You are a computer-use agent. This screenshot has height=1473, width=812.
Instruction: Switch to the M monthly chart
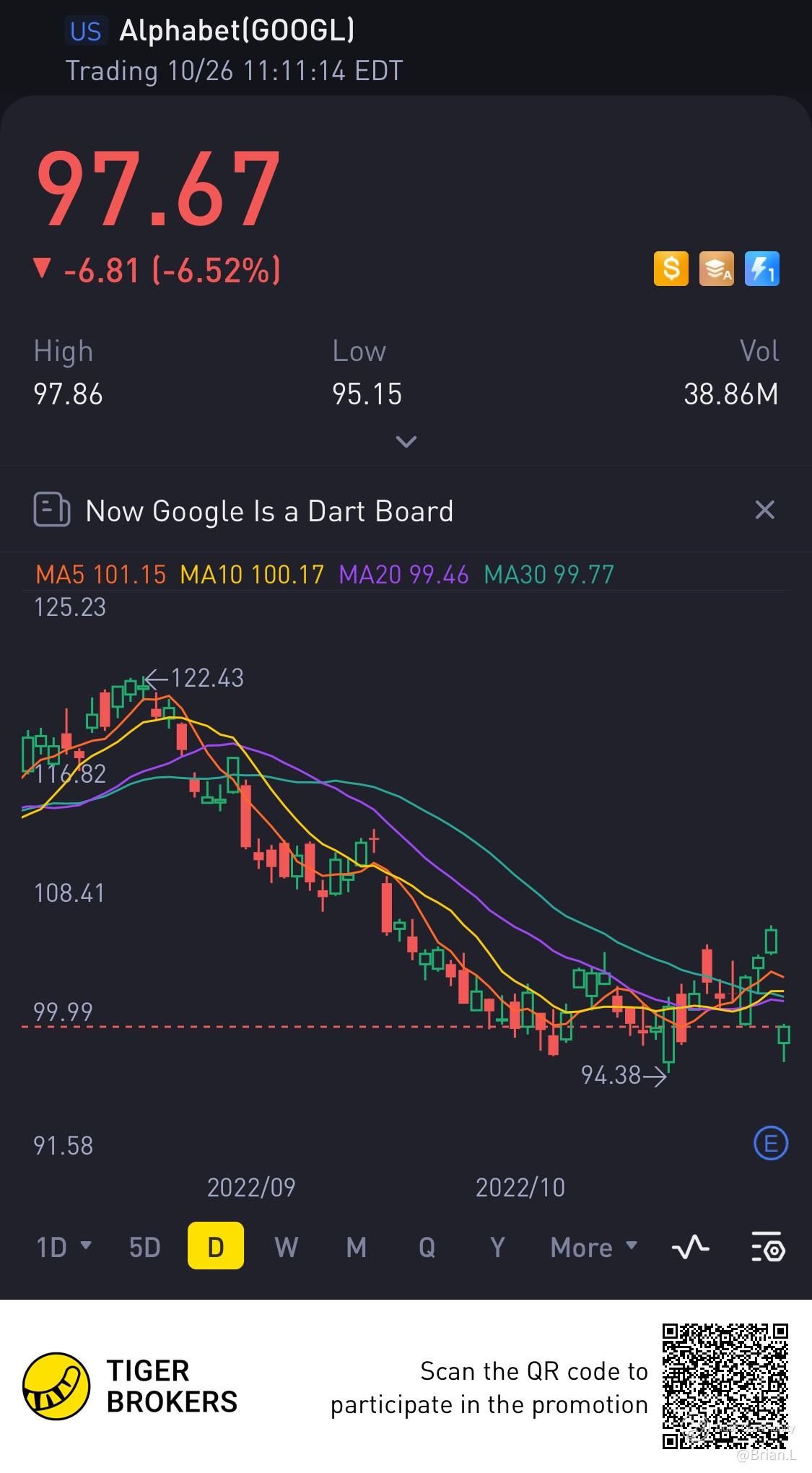coord(356,1247)
